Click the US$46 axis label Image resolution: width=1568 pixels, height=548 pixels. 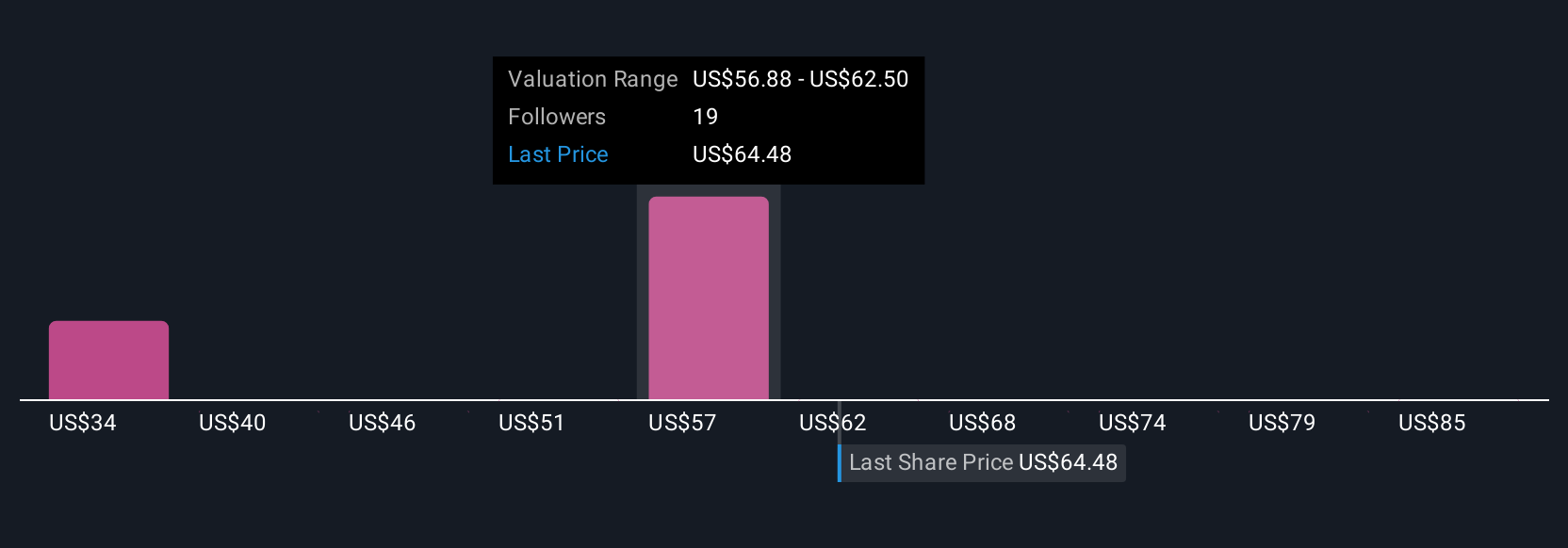382,423
